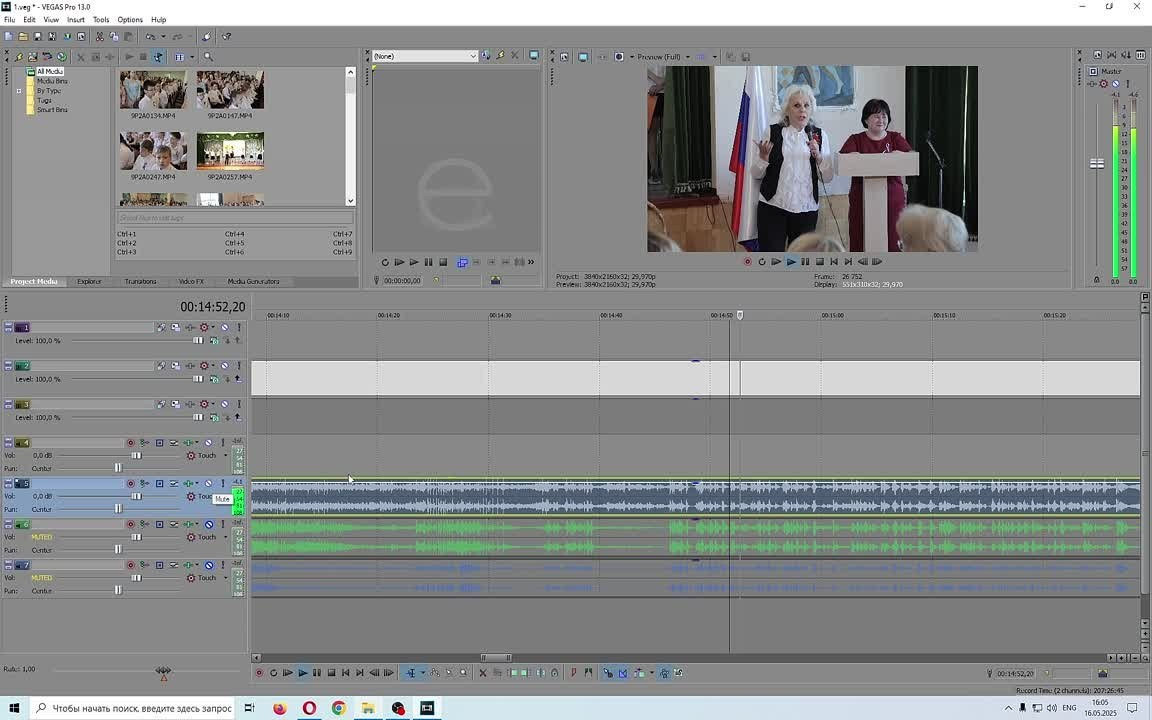Click Record button in preview transport
Image resolution: width=1152 pixels, height=720 pixels.
click(x=747, y=262)
